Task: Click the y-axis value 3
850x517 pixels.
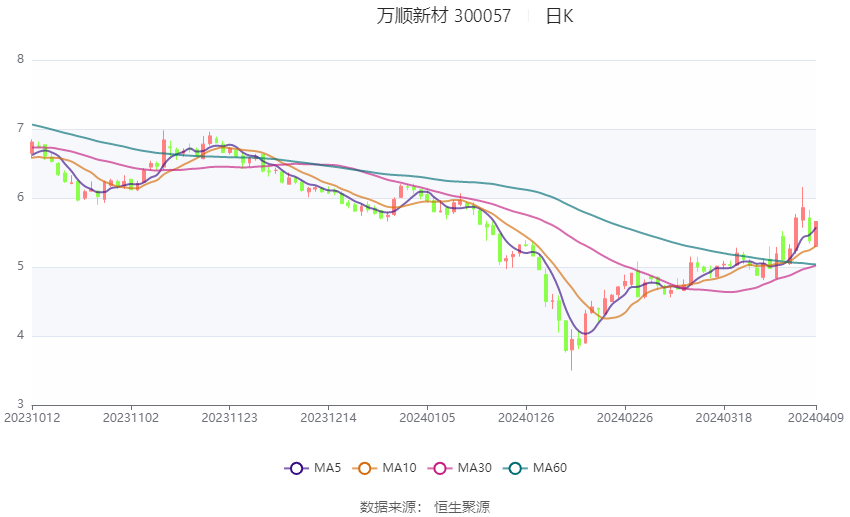Action: coord(21,404)
